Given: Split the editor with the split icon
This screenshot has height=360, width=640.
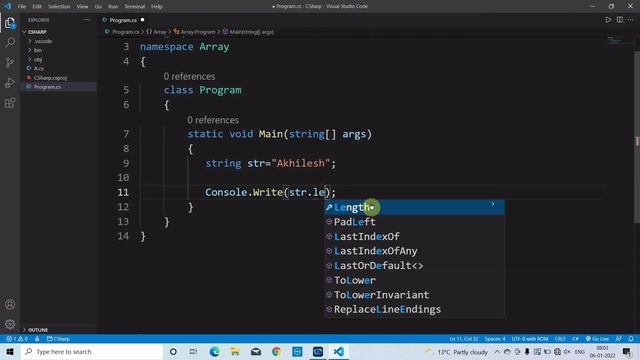Looking at the screenshot, I should [x=620, y=20].
